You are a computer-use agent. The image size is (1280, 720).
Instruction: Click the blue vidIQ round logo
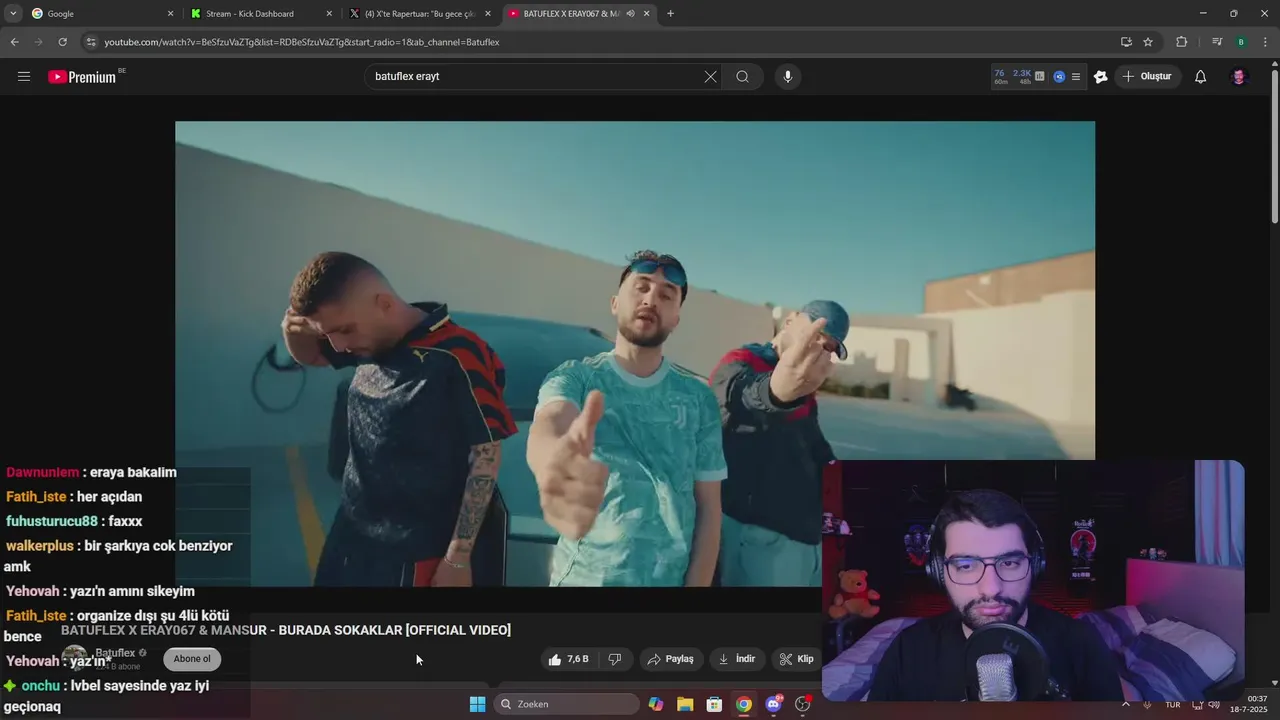pos(1059,76)
